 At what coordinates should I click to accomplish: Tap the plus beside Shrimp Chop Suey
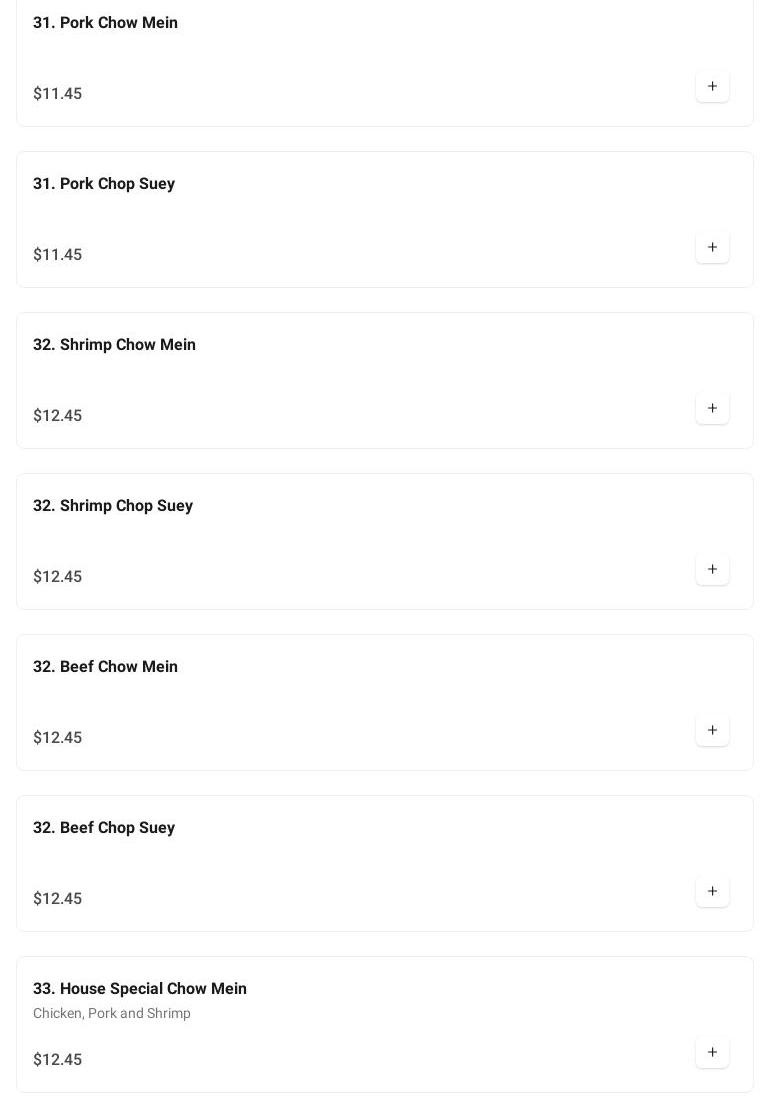tap(712, 570)
